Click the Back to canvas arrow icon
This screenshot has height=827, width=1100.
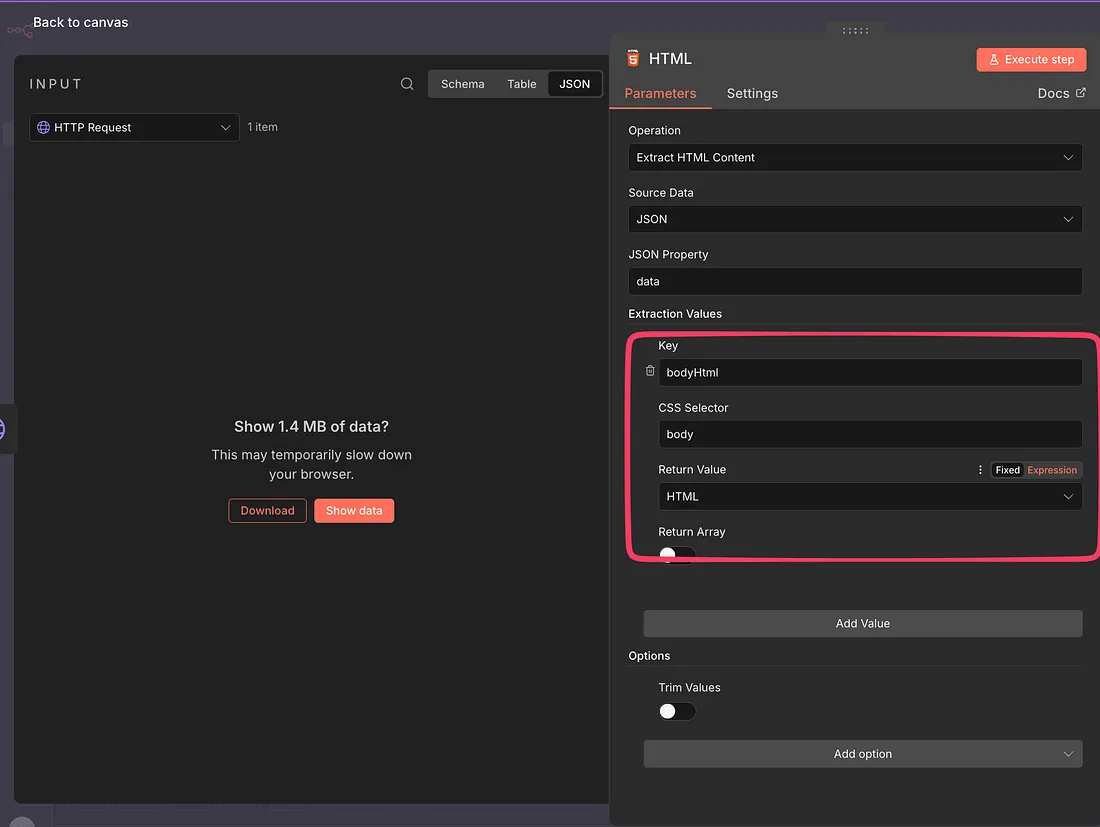[18, 30]
